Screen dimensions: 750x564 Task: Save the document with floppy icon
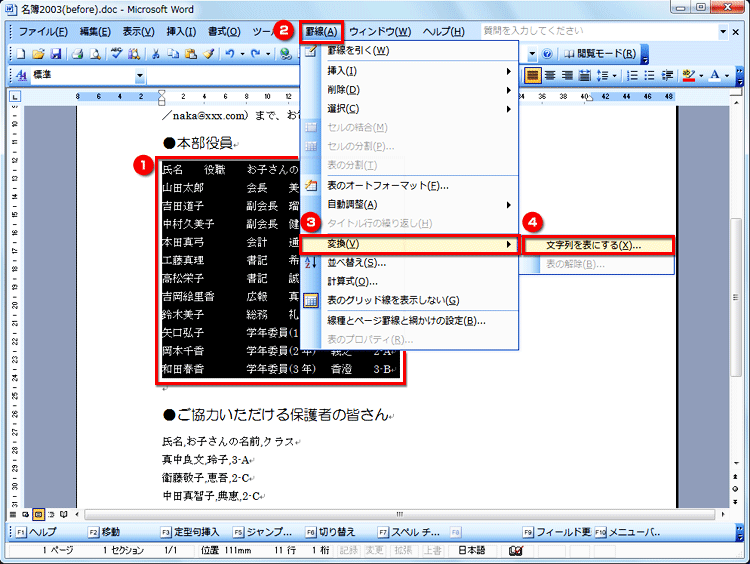(x=55, y=54)
